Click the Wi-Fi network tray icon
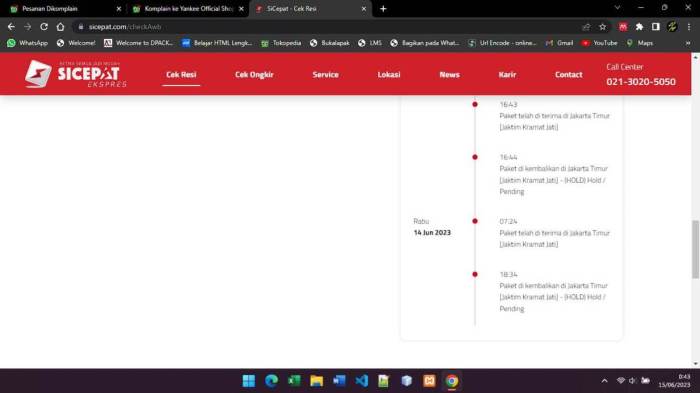 tap(621, 380)
